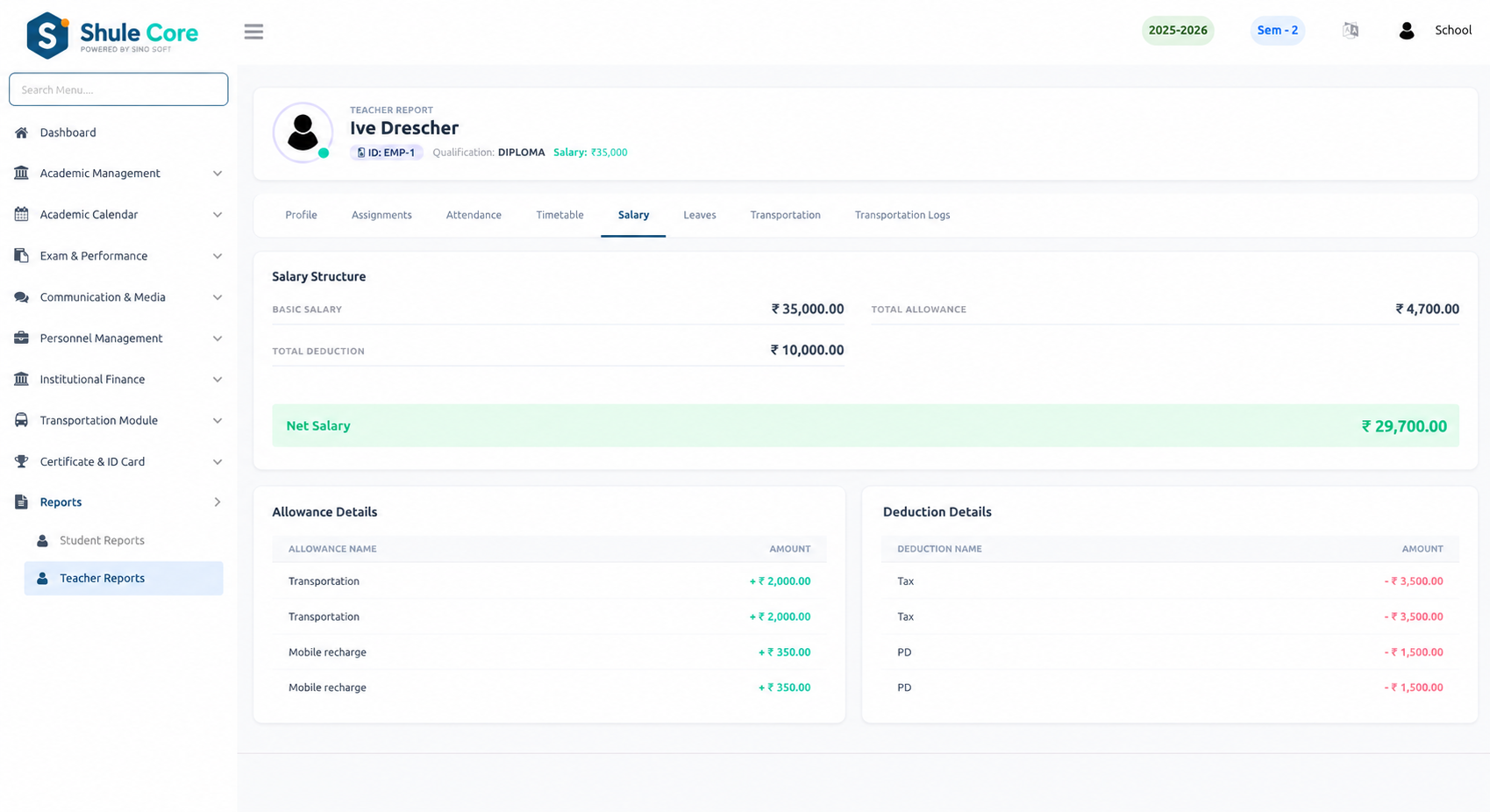Image resolution: width=1490 pixels, height=812 pixels.
Task: Switch to the Profile tab
Action: tap(301, 215)
